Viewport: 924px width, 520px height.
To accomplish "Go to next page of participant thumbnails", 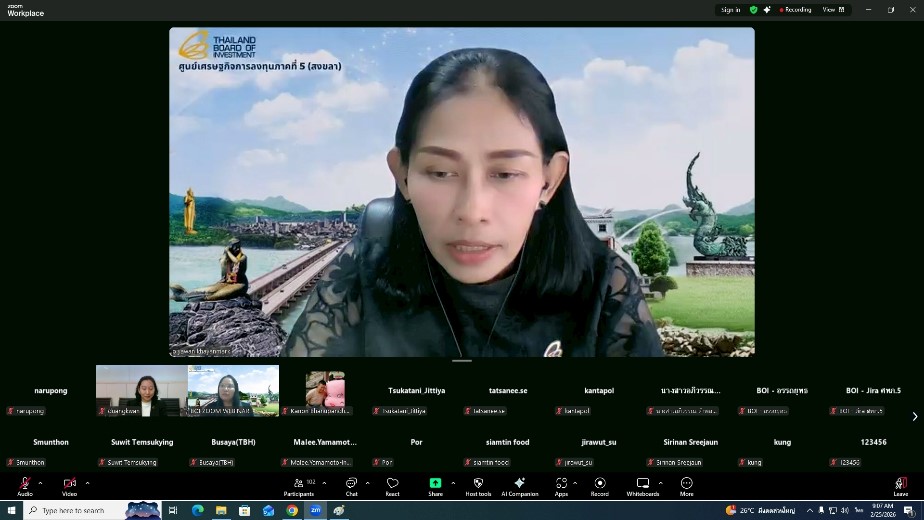I will click(x=914, y=416).
